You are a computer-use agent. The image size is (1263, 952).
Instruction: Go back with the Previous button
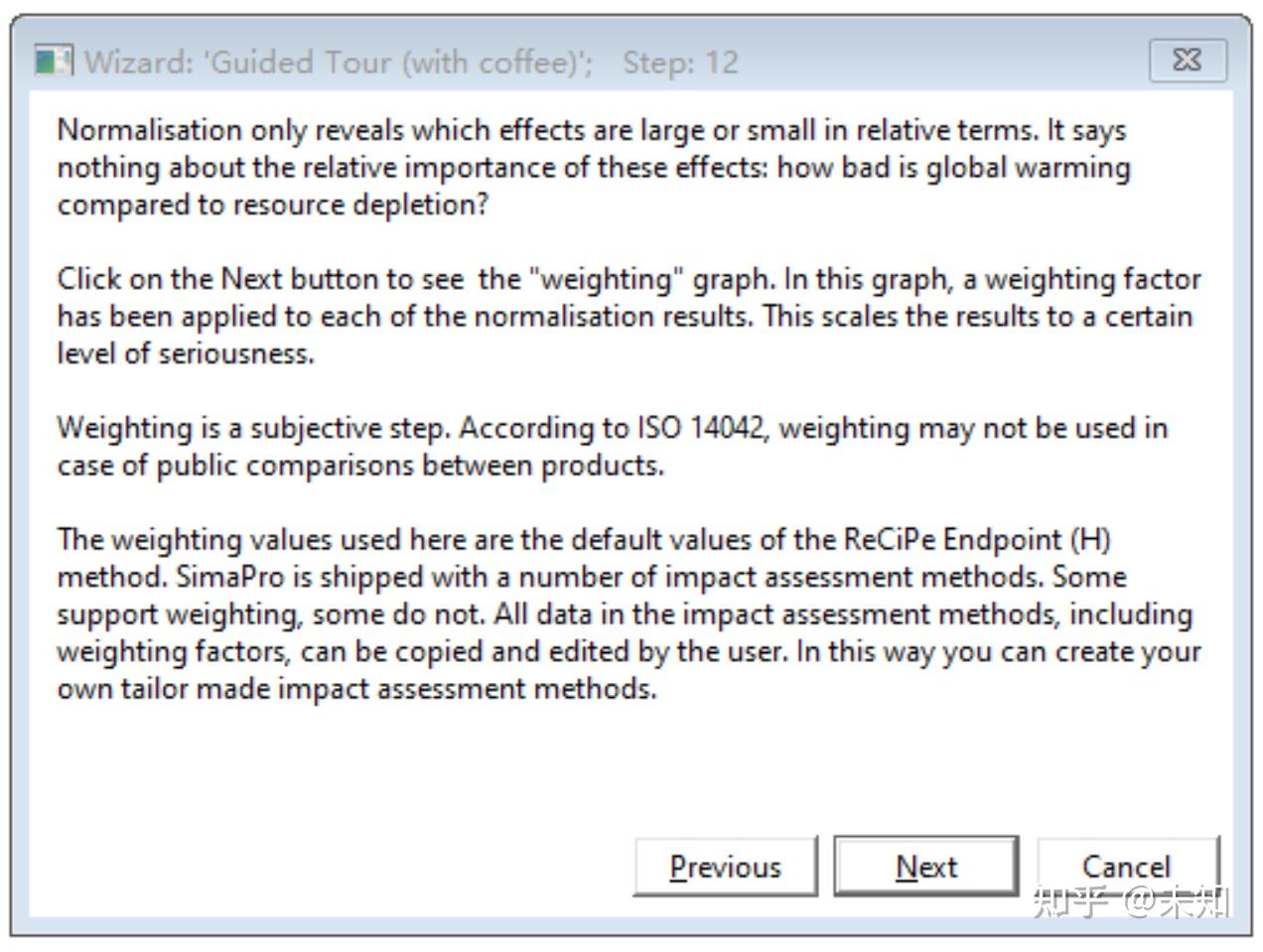tap(725, 867)
